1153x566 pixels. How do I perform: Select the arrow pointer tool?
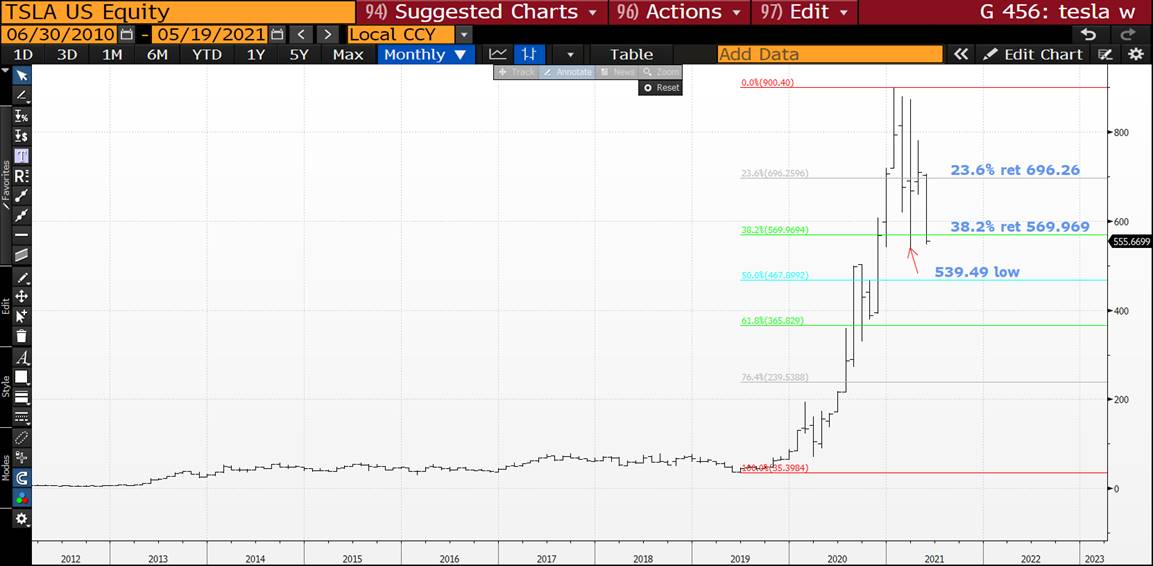coord(21,76)
